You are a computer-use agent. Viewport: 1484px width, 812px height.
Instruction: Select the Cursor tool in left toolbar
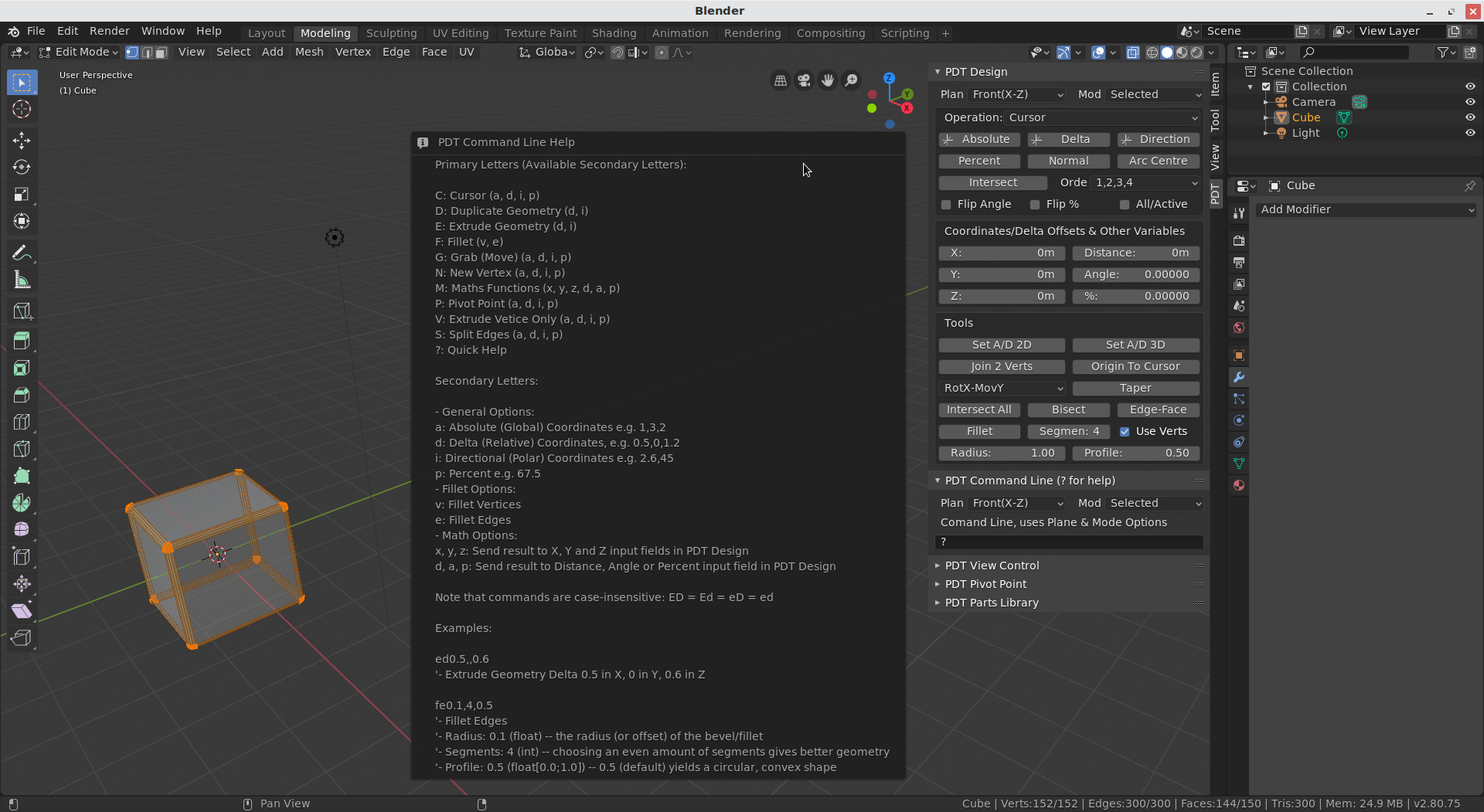22,109
